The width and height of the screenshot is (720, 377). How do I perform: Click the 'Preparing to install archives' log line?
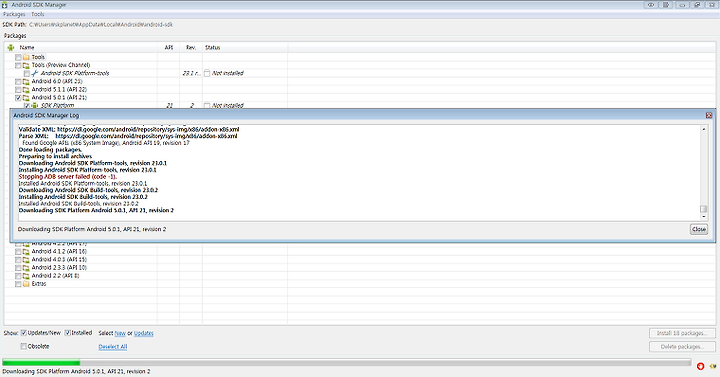55,157
